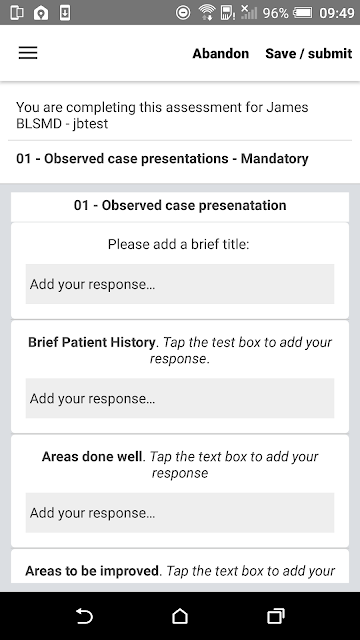Tap the brief title response field
360x640 pixels.
(180, 284)
